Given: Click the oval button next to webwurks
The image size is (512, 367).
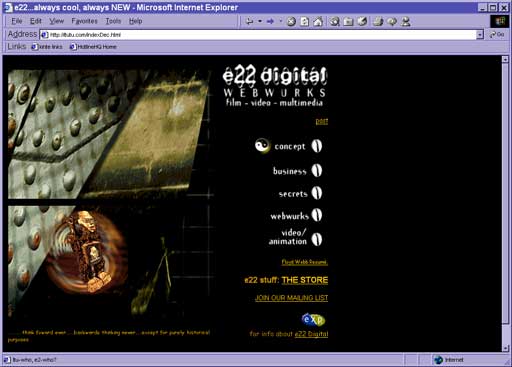Looking at the screenshot, I should [317, 215].
